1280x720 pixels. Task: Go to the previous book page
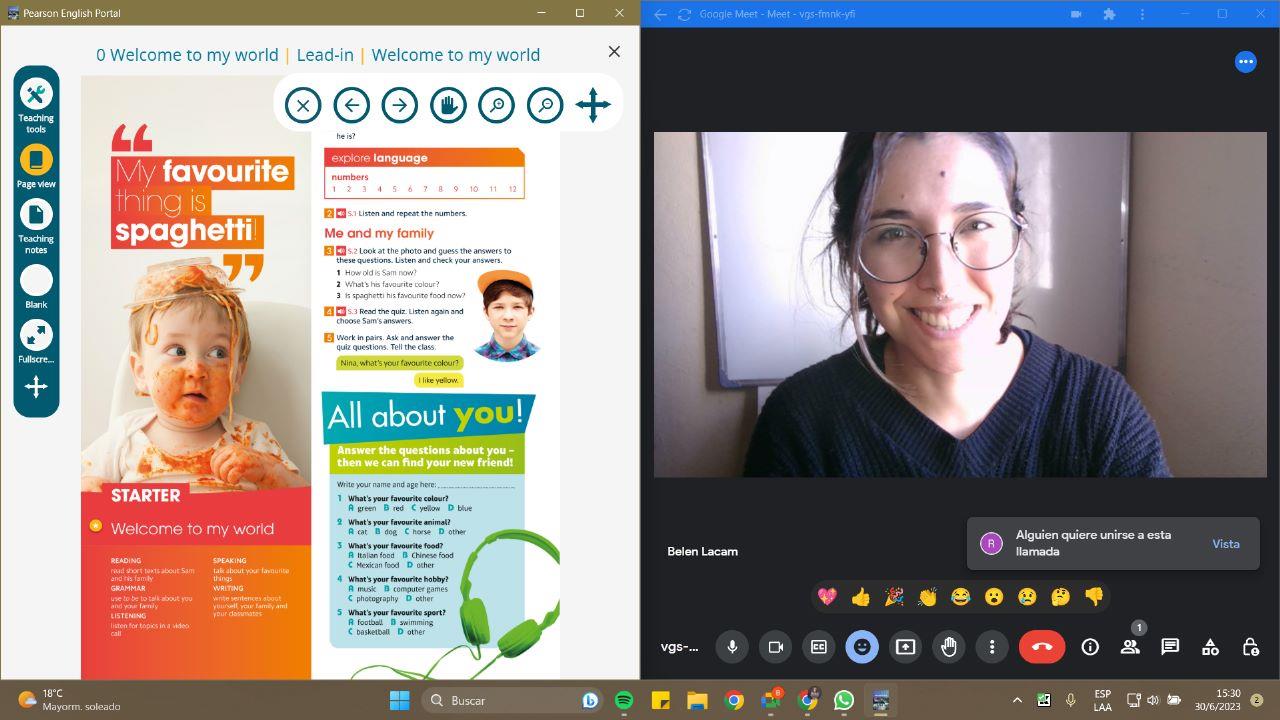point(352,105)
